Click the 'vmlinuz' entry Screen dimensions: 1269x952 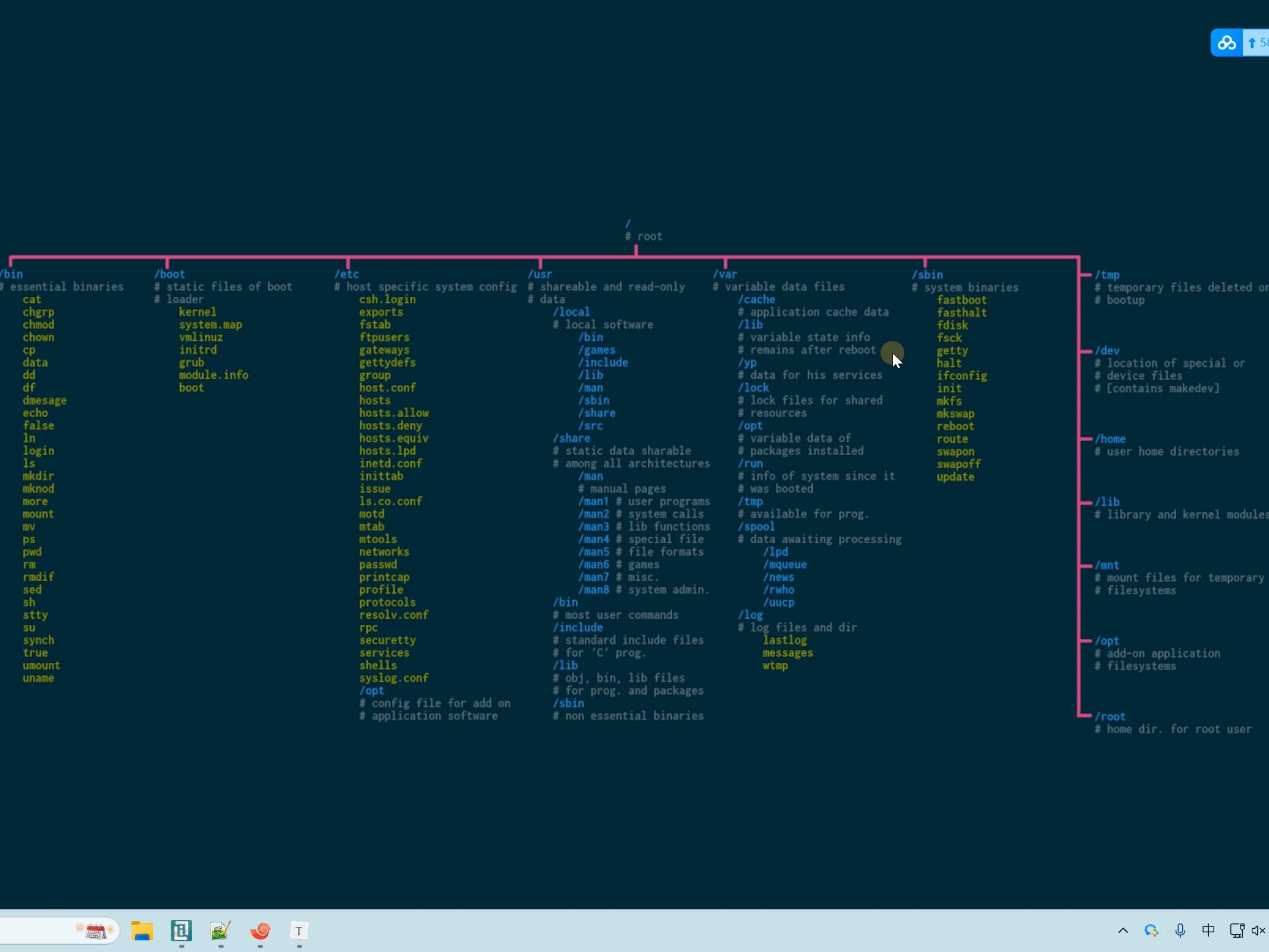pos(201,337)
